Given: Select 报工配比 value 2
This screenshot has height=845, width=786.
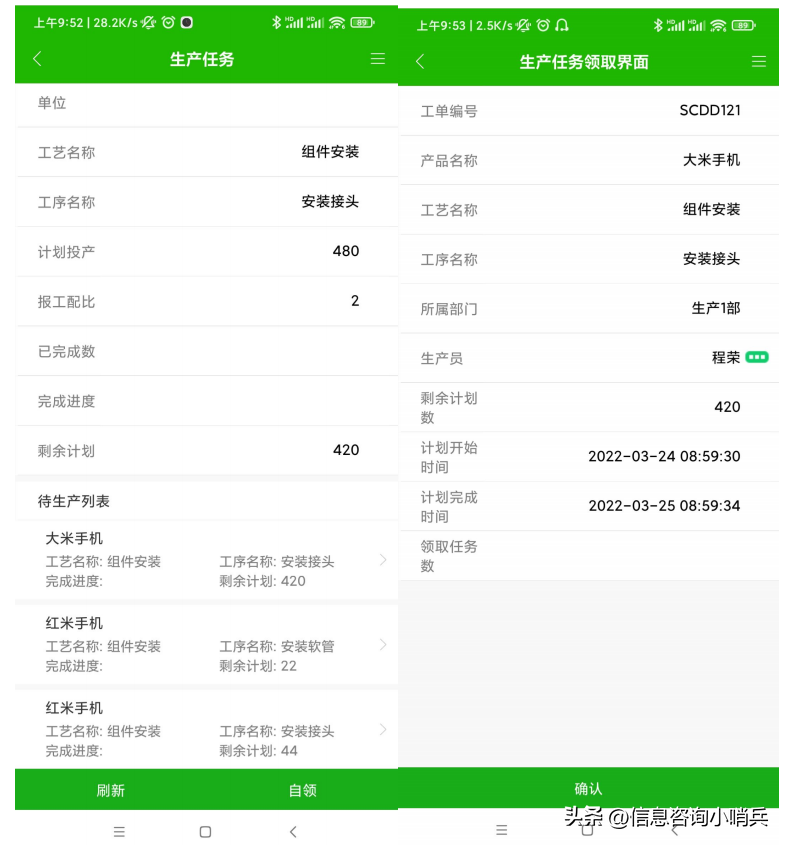Looking at the screenshot, I should click(355, 301).
